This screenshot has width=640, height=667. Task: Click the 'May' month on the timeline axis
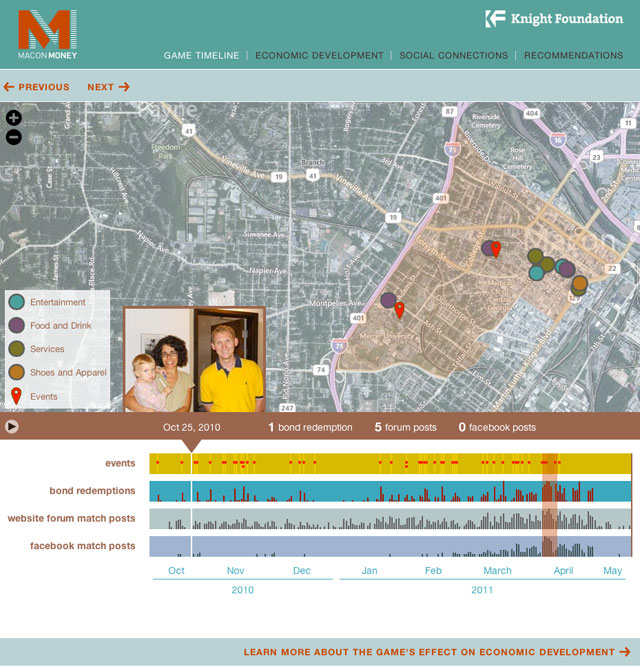(x=612, y=571)
